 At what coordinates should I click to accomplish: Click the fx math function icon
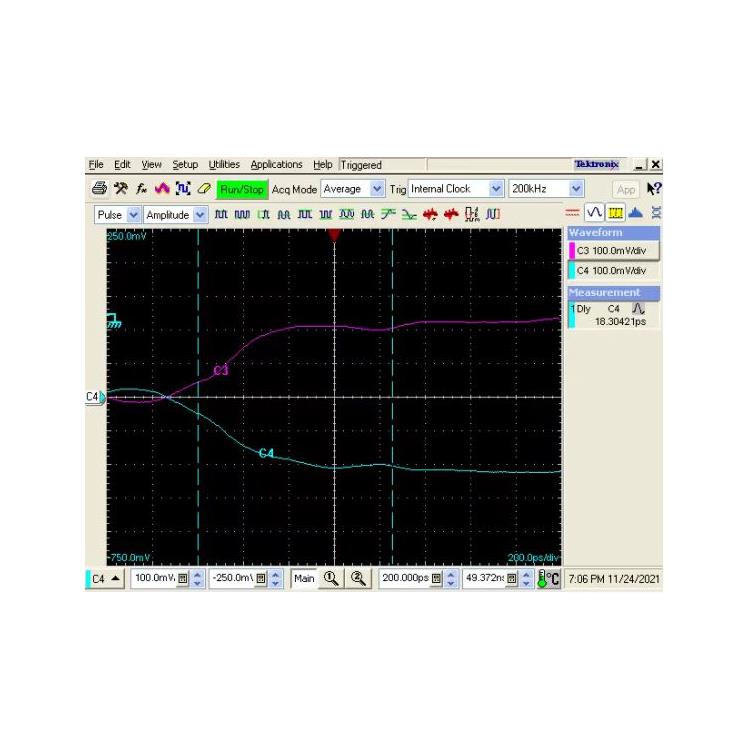pyautogui.click(x=141, y=188)
